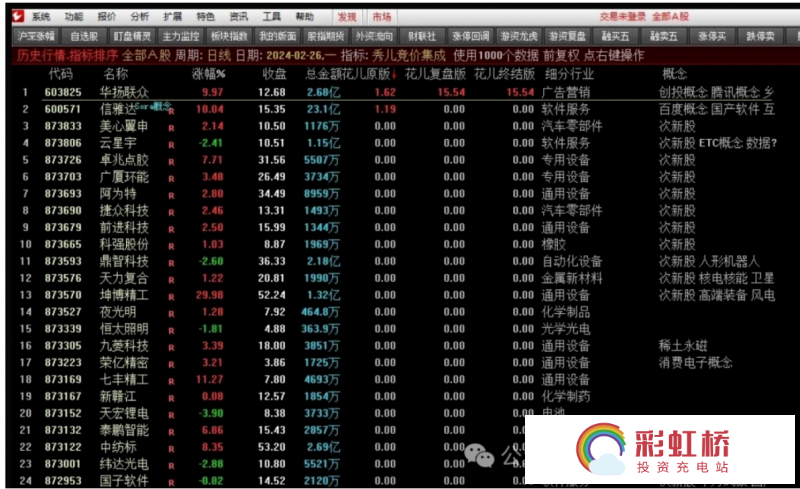Open the 系统 menu
800x489 pixels.
tap(40, 17)
